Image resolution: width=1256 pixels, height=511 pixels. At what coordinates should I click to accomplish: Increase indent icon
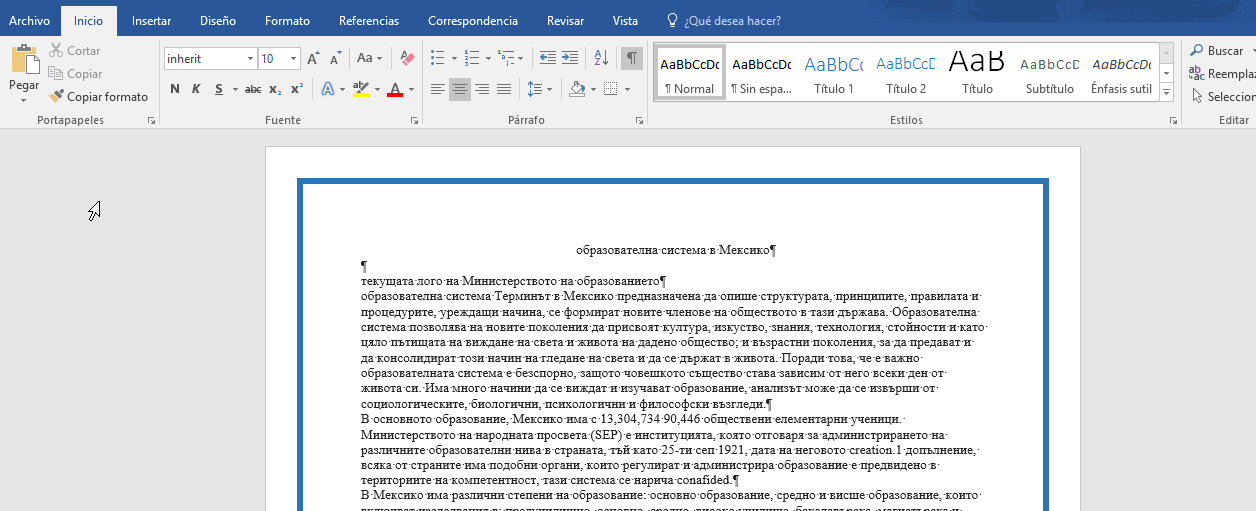(570, 58)
